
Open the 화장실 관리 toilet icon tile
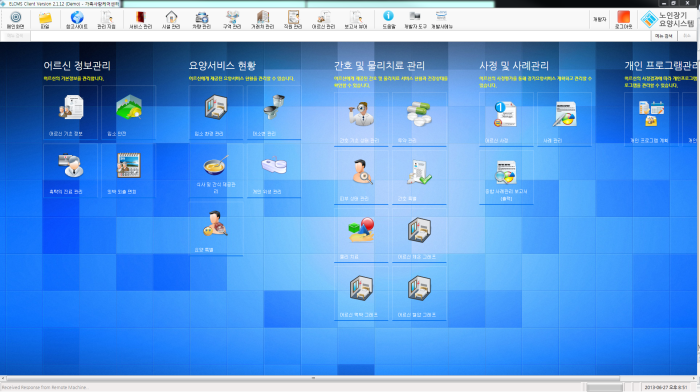[274, 113]
